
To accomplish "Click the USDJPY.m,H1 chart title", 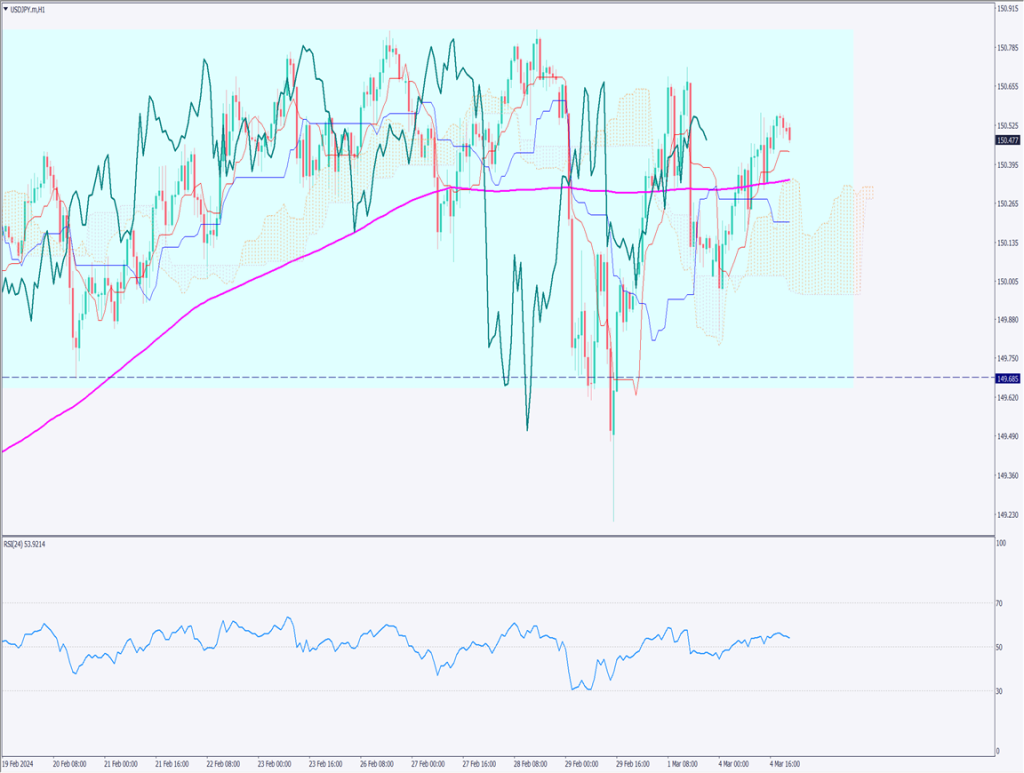I will (29, 8).
